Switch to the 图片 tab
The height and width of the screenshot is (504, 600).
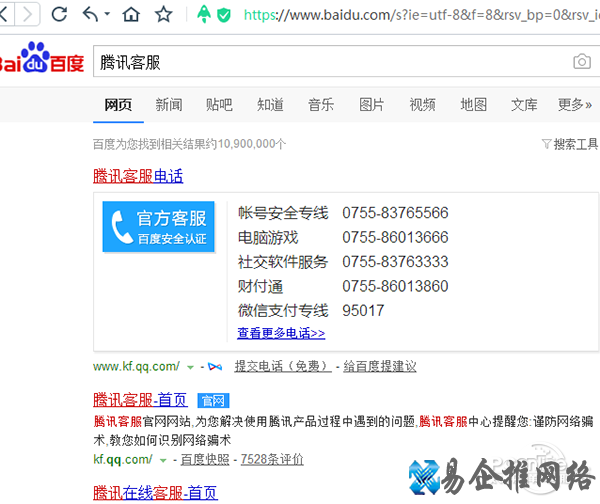tap(371, 104)
